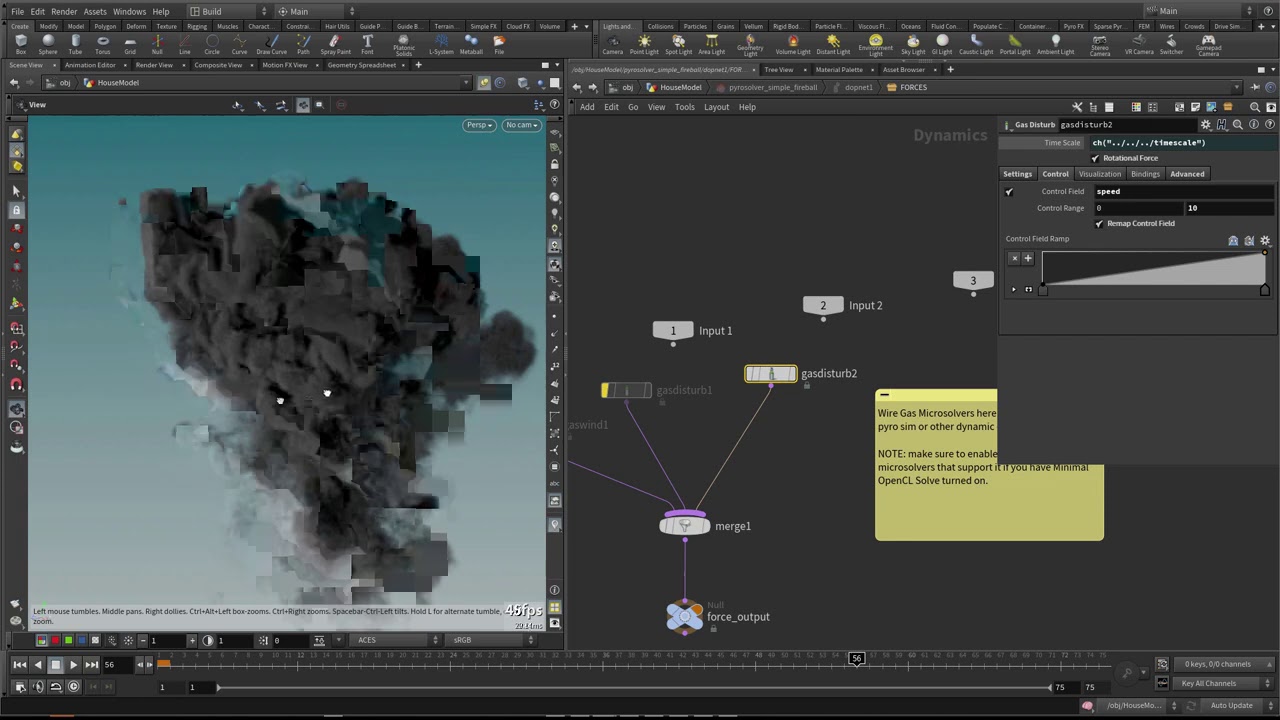Open the File menu
This screenshot has width=1280, height=720.
[x=17, y=11]
